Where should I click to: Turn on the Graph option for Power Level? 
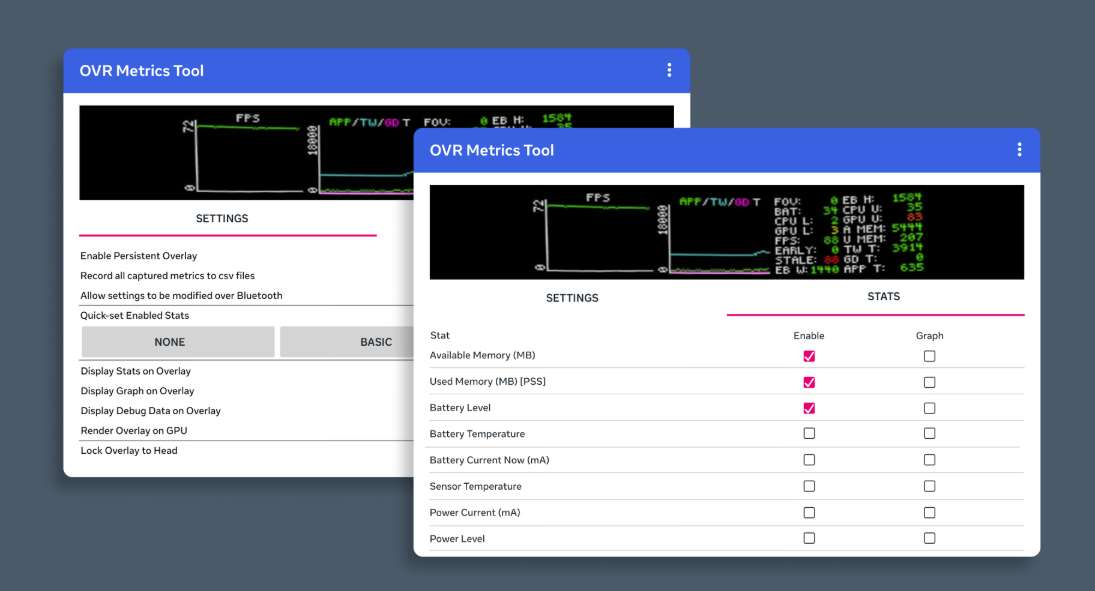(929, 538)
